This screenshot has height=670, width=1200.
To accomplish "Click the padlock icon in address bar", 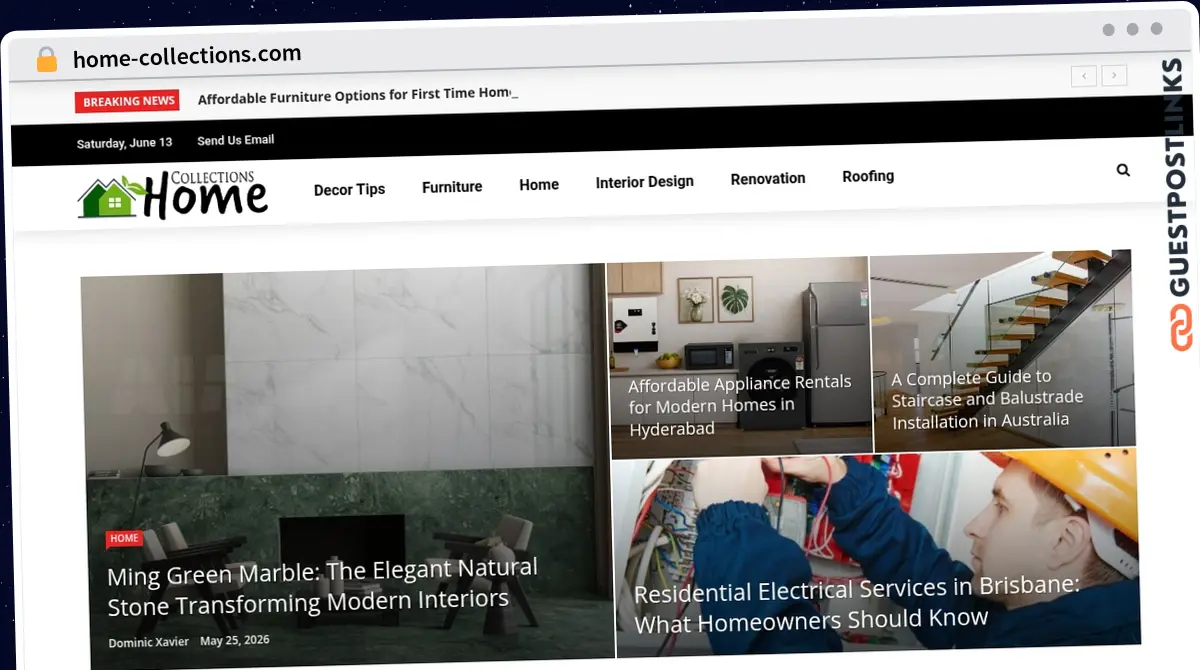I will (x=47, y=59).
